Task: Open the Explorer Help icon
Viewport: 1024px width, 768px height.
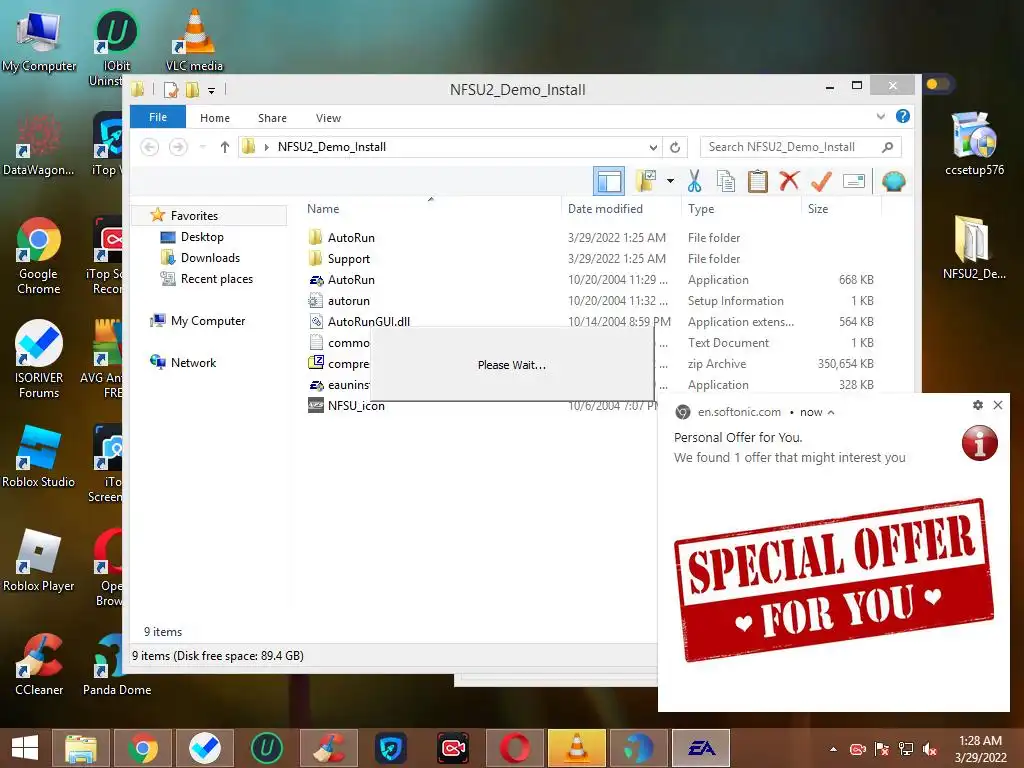Action: 903,116
